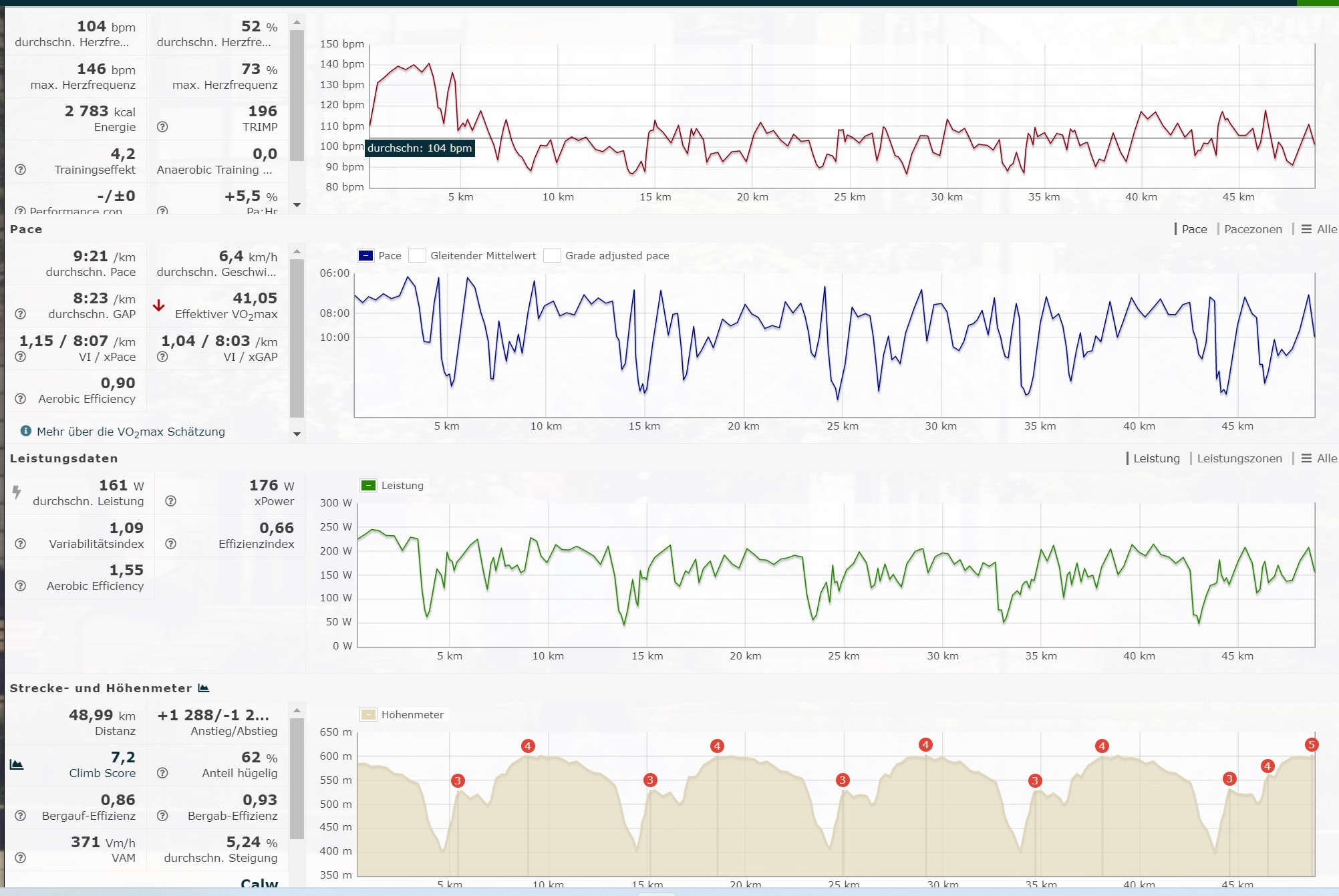The image size is (1339, 896).
Task: Click help icon next to TRIMP
Action: tap(162, 127)
